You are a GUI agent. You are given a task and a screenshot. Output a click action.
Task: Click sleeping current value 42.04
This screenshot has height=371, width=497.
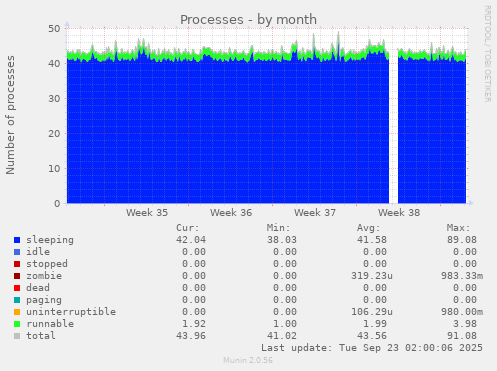[x=191, y=240]
